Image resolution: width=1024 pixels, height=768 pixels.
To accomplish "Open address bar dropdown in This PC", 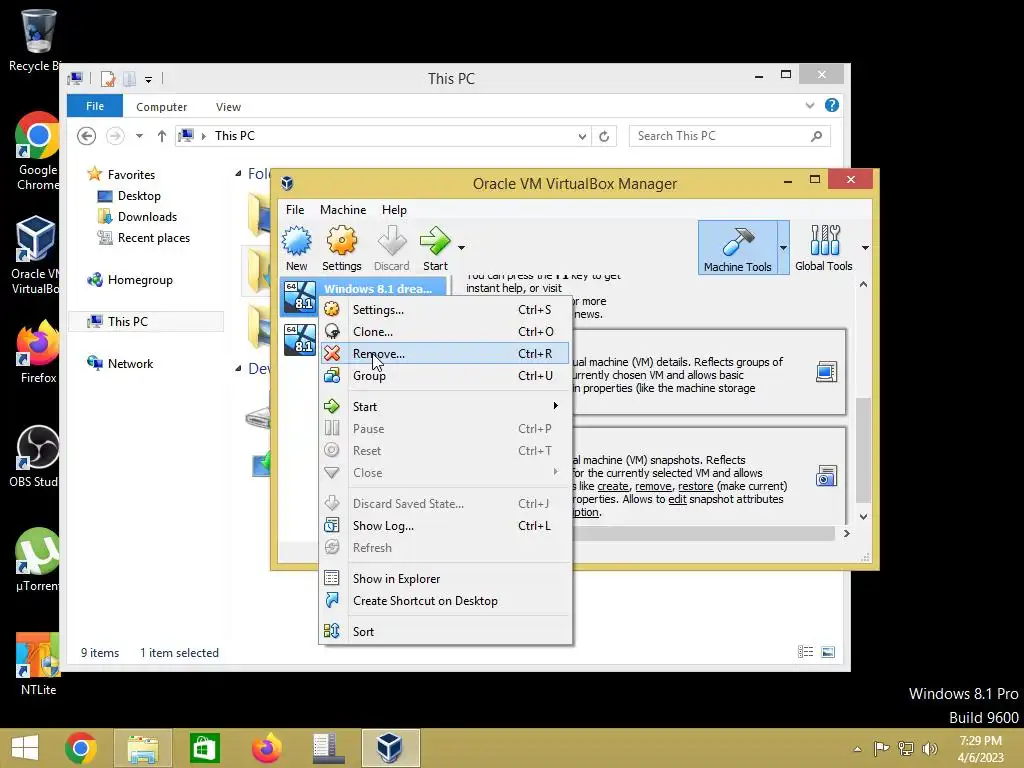I will click(582, 136).
